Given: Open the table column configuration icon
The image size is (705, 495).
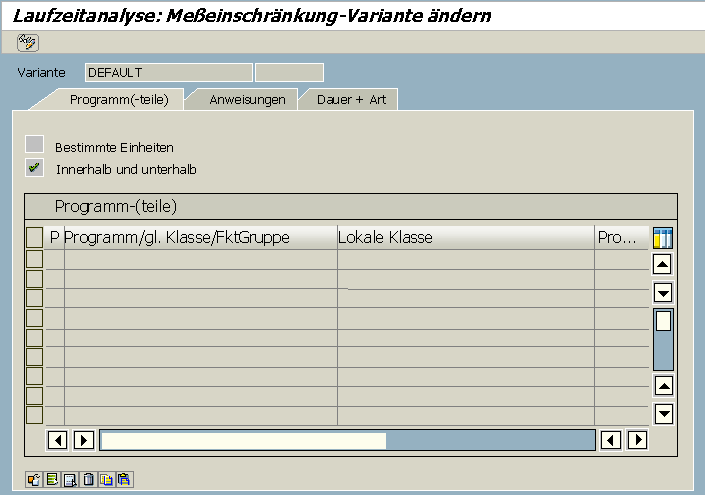Looking at the screenshot, I should (x=663, y=237).
